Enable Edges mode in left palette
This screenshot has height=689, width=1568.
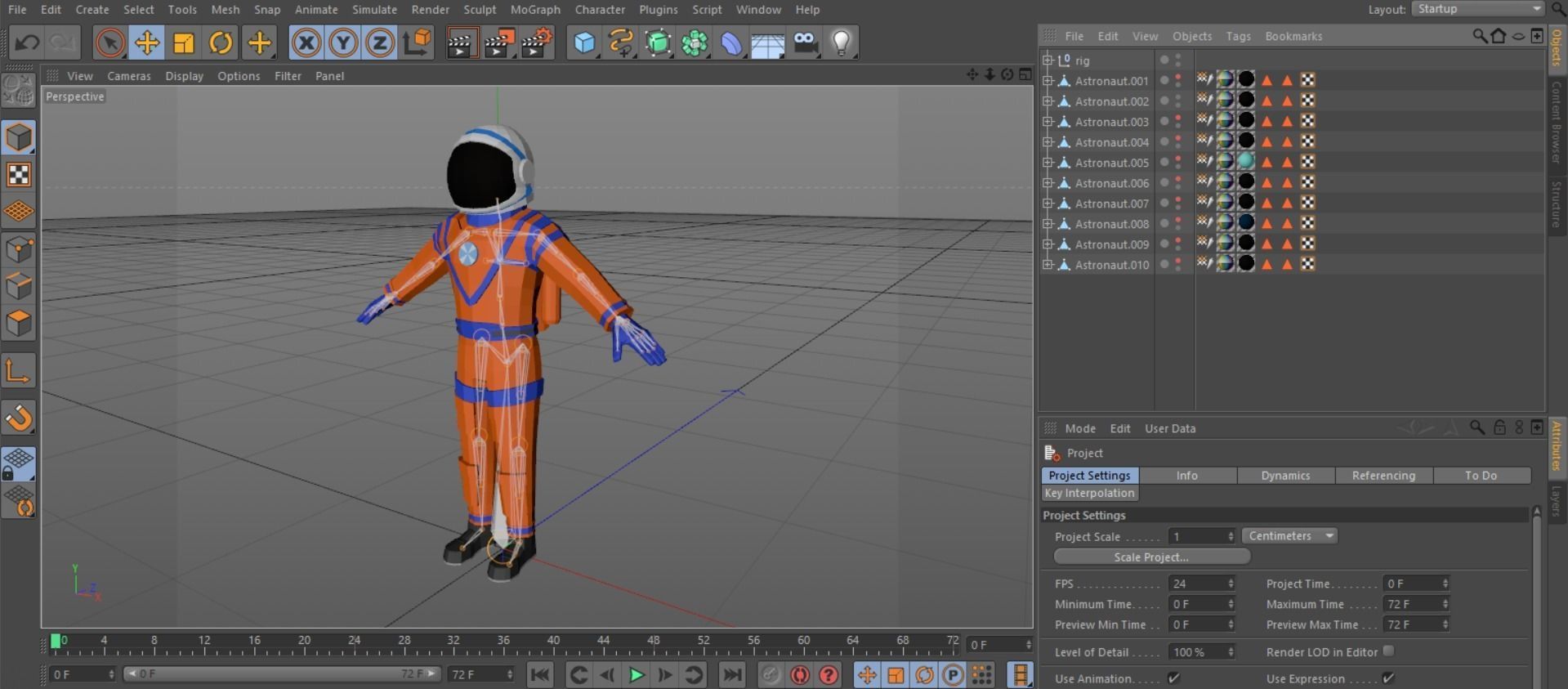19,286
